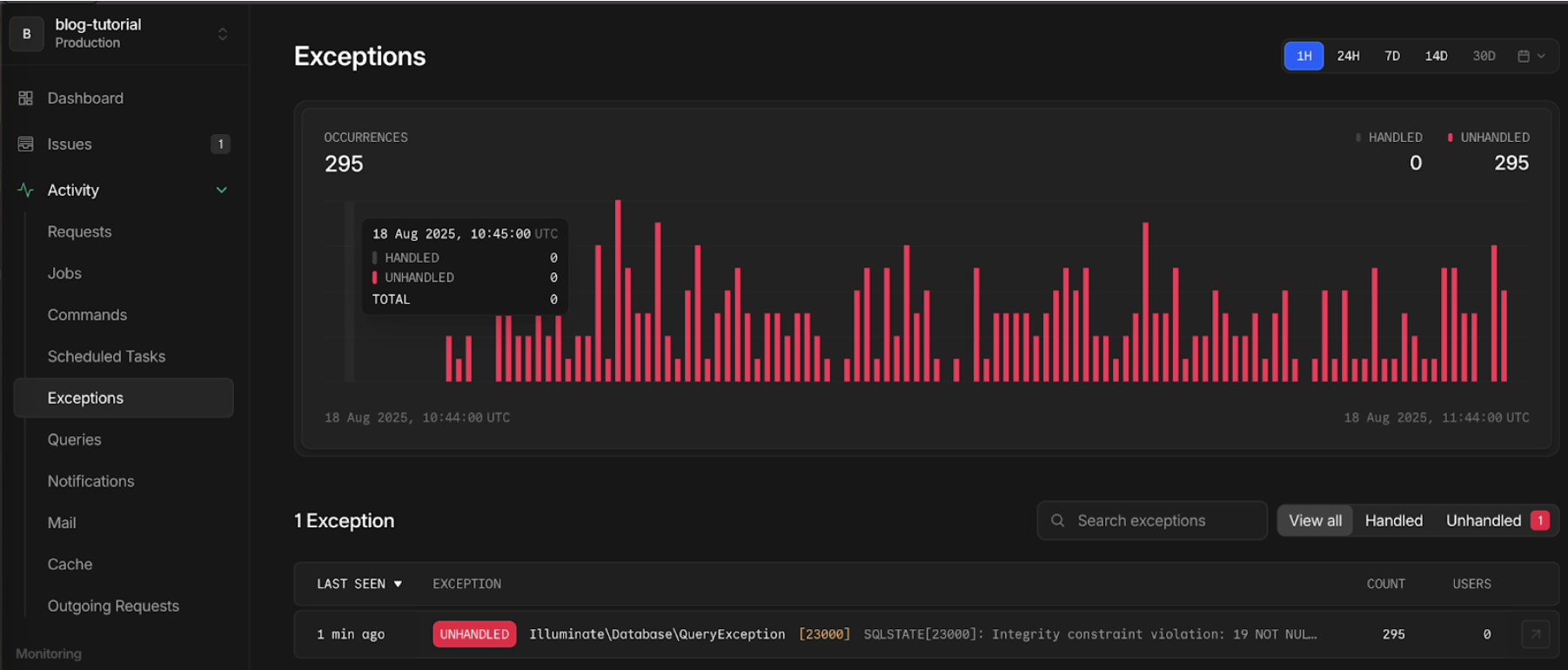Click the OCCURRENCES total 295
1568x670 pixels.
[x=344, y=164]
